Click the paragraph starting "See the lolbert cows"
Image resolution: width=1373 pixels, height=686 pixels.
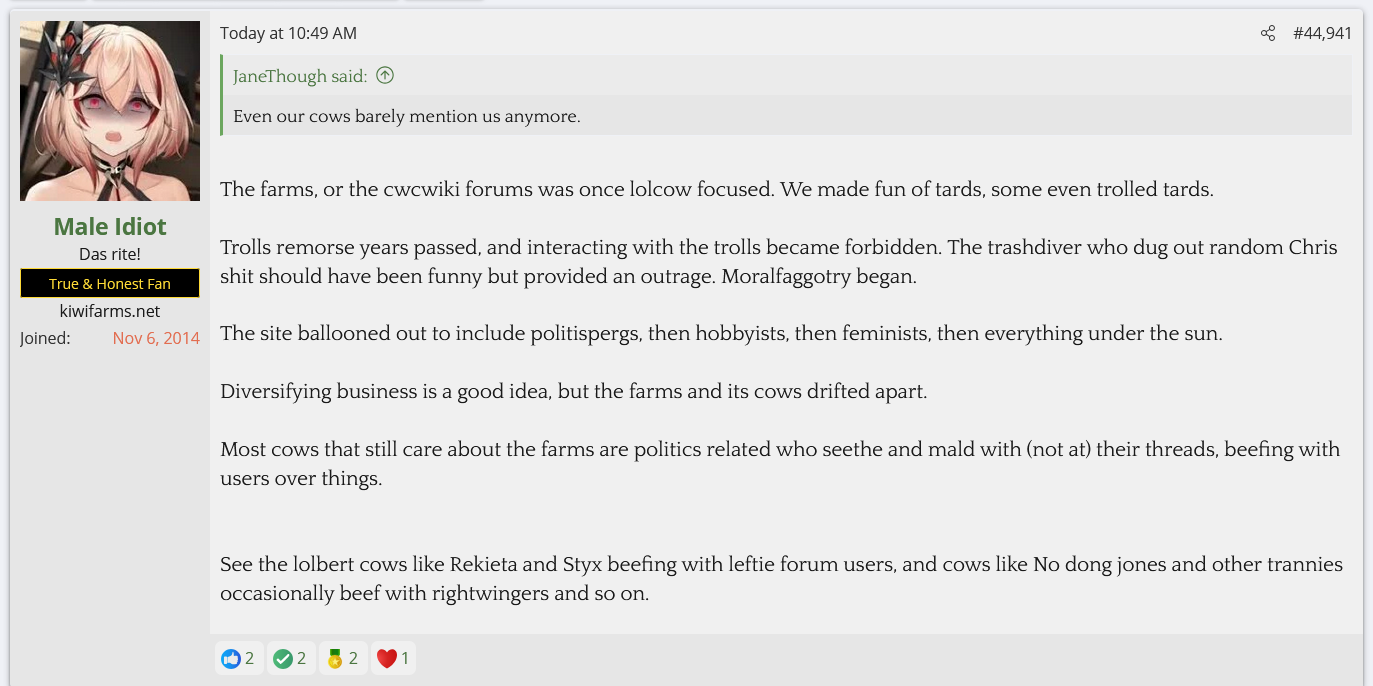(780, 579)
